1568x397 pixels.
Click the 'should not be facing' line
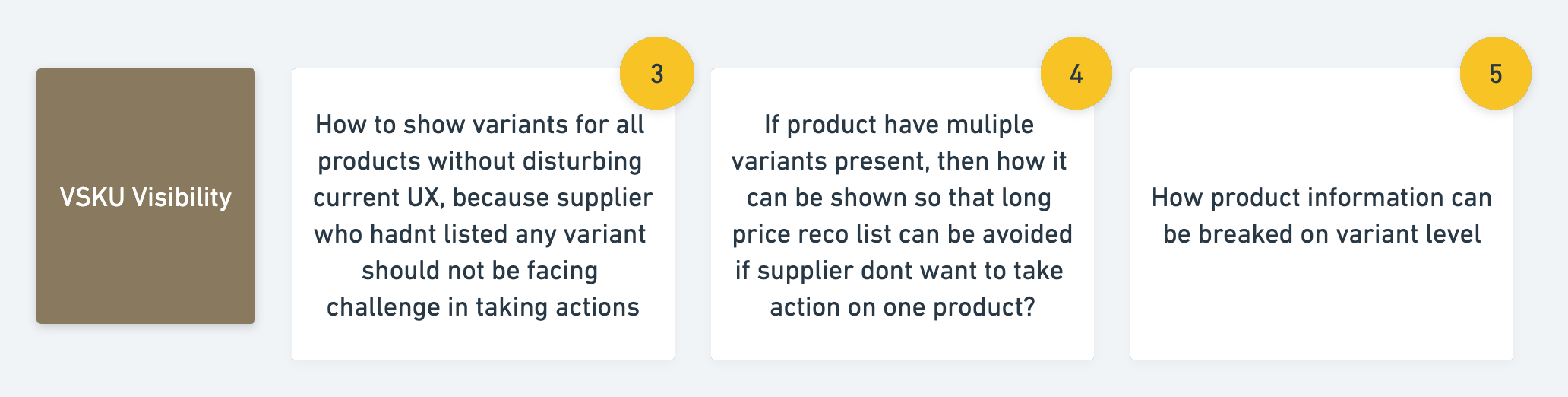point(480,271)
